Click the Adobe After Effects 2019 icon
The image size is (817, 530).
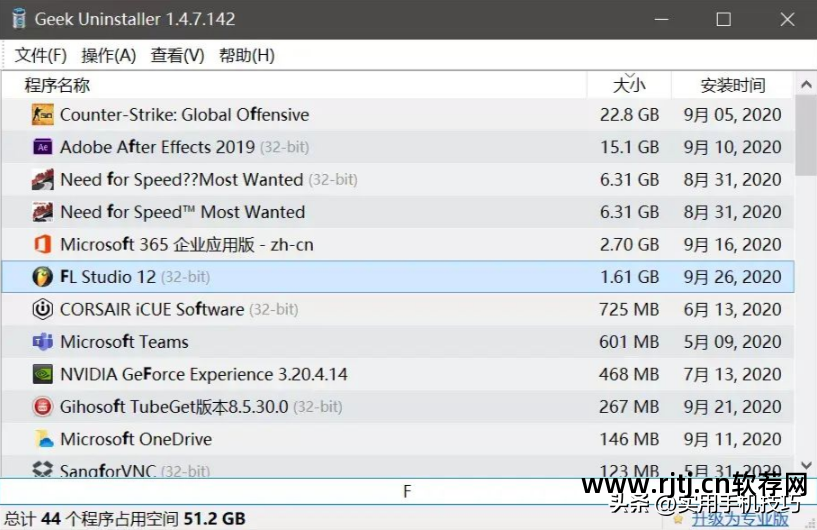coord(42,147)
